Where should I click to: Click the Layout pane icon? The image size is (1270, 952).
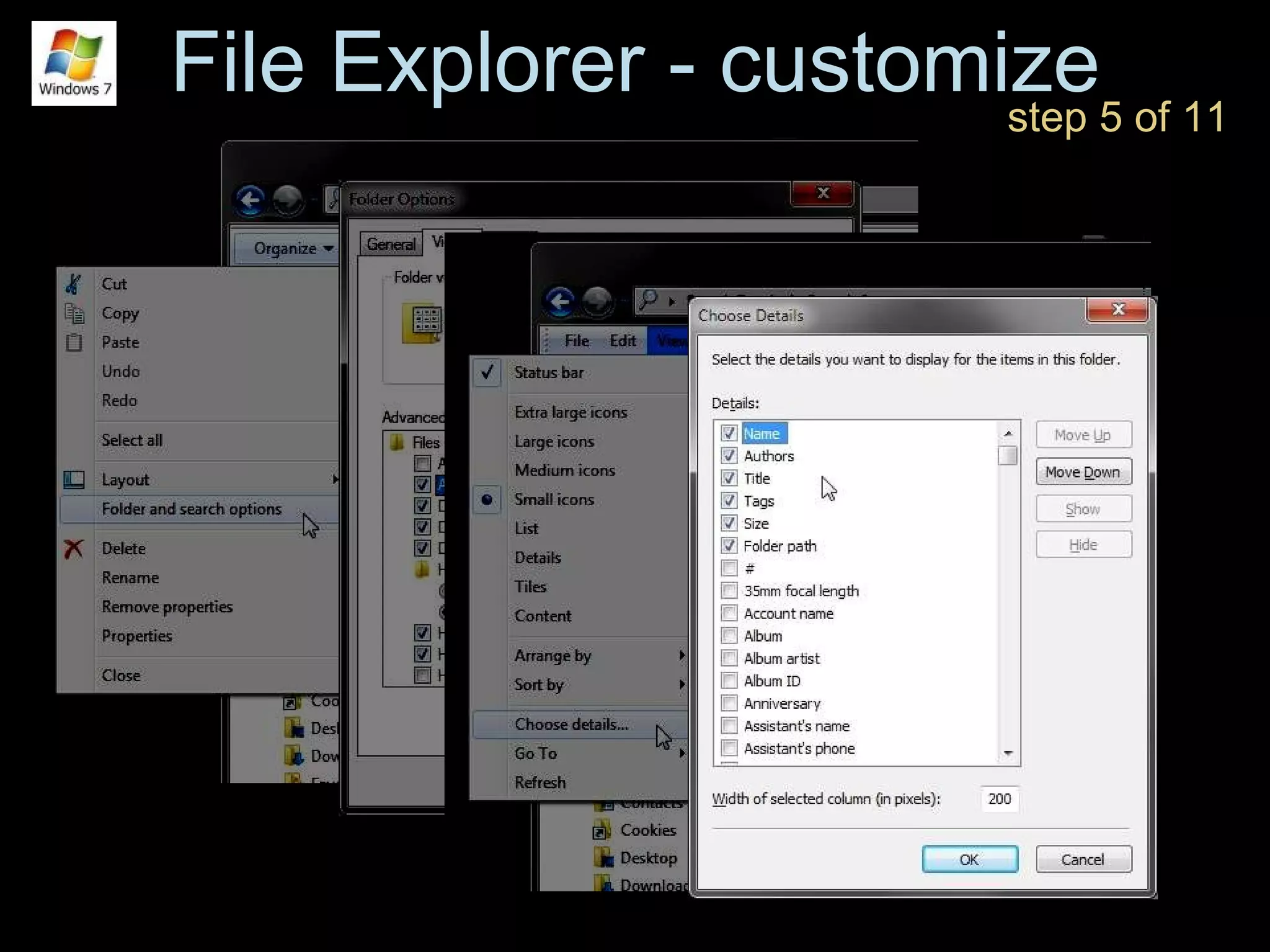(x=74, y=480)
